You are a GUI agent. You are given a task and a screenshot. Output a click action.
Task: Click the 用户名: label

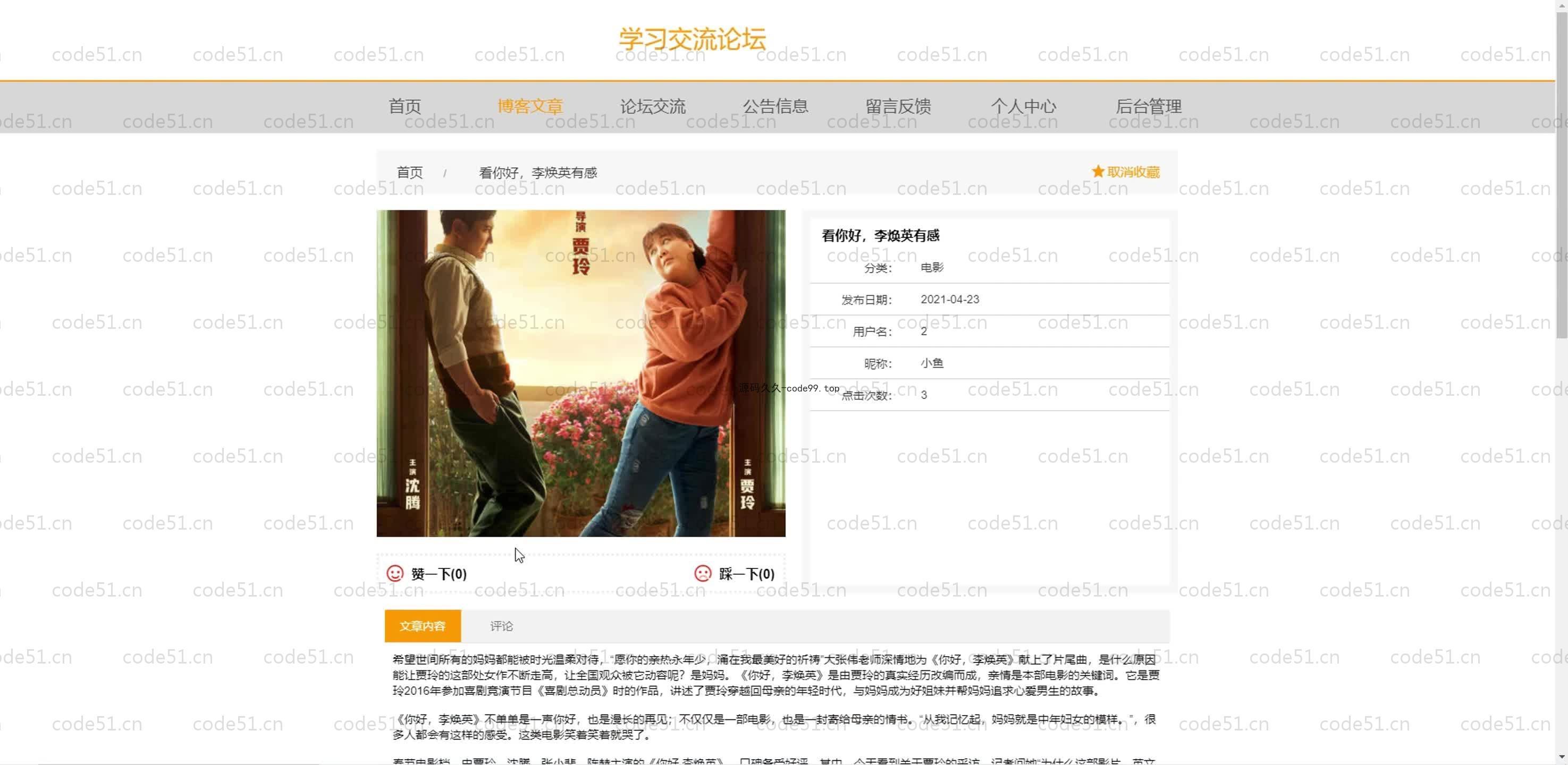point(872,331)
